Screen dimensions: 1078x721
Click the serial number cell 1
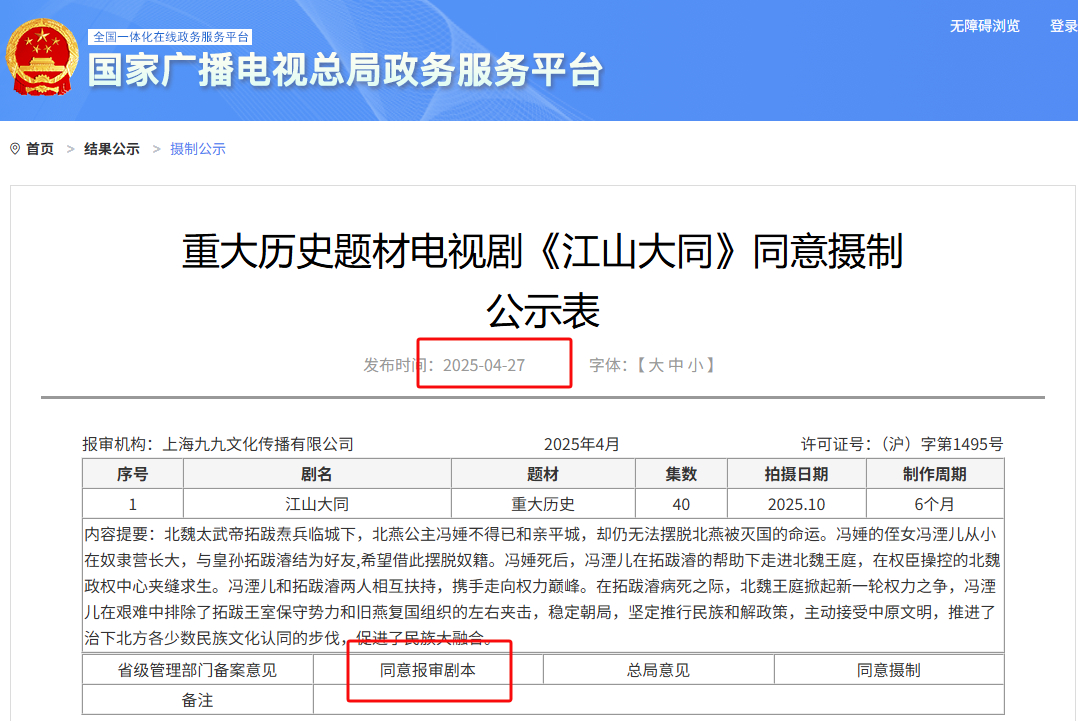pos(133,504)
